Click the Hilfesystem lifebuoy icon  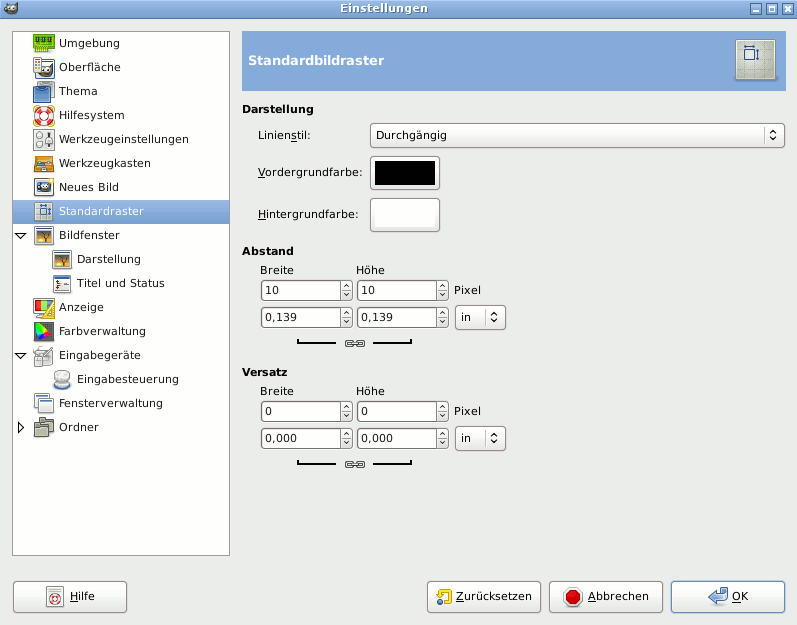point(44,115)
